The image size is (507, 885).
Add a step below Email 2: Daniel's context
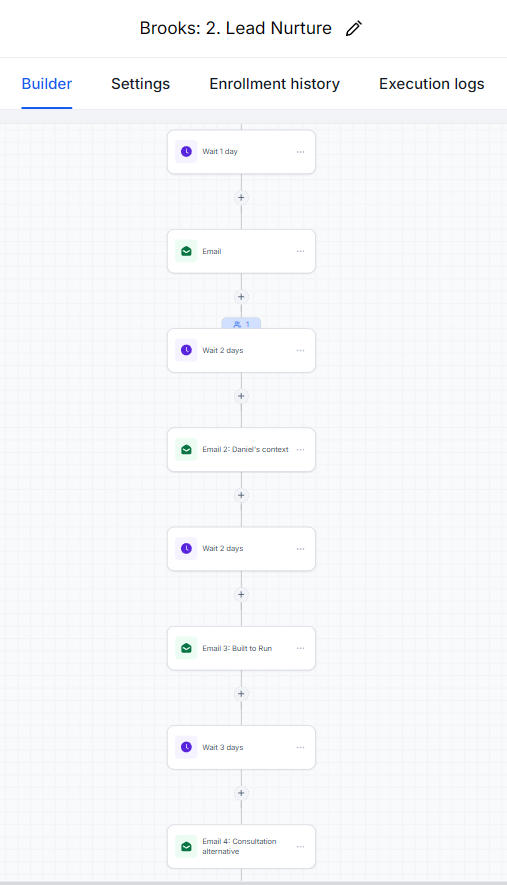241,495
